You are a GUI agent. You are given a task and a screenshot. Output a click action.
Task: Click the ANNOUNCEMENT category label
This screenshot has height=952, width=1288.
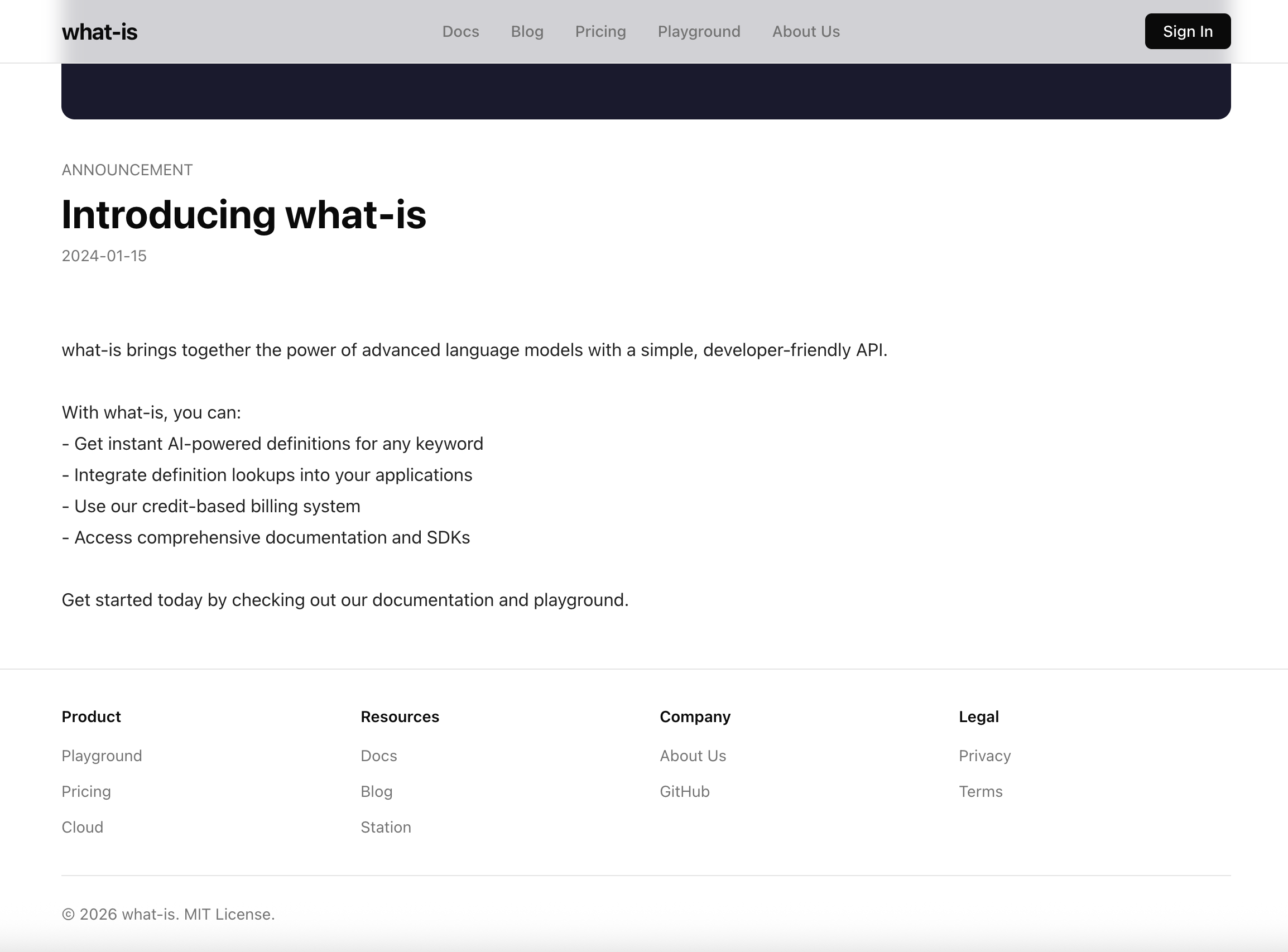tap(127, 170)
